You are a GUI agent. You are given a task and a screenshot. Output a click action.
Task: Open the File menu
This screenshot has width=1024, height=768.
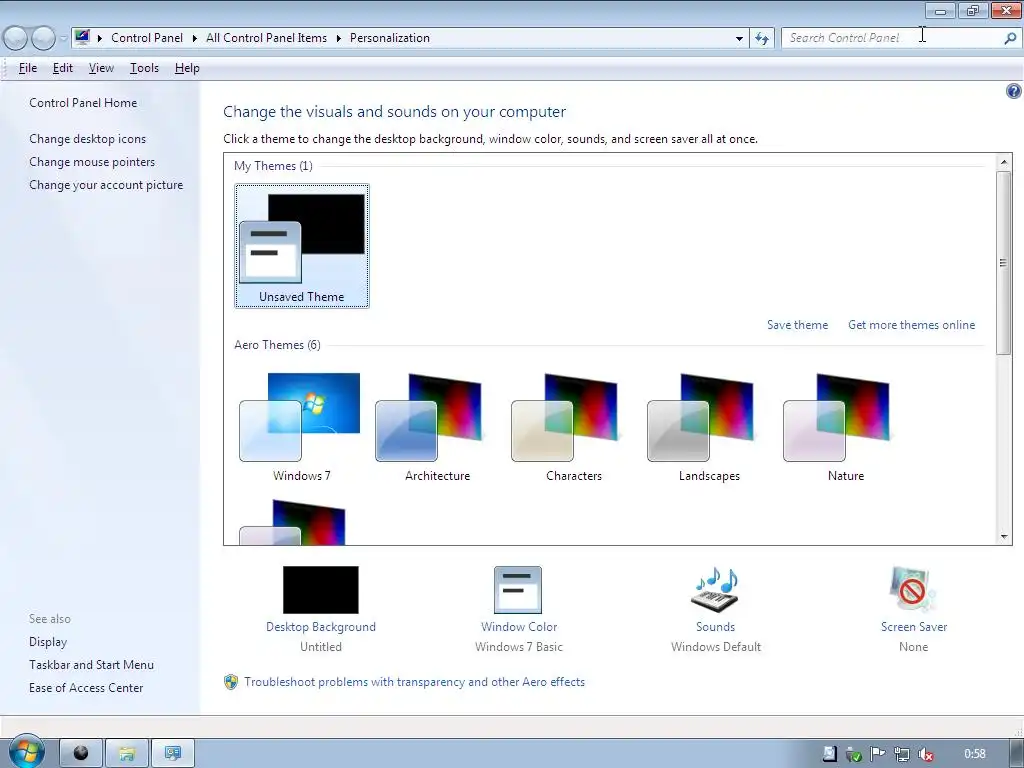tap(27, 68)
